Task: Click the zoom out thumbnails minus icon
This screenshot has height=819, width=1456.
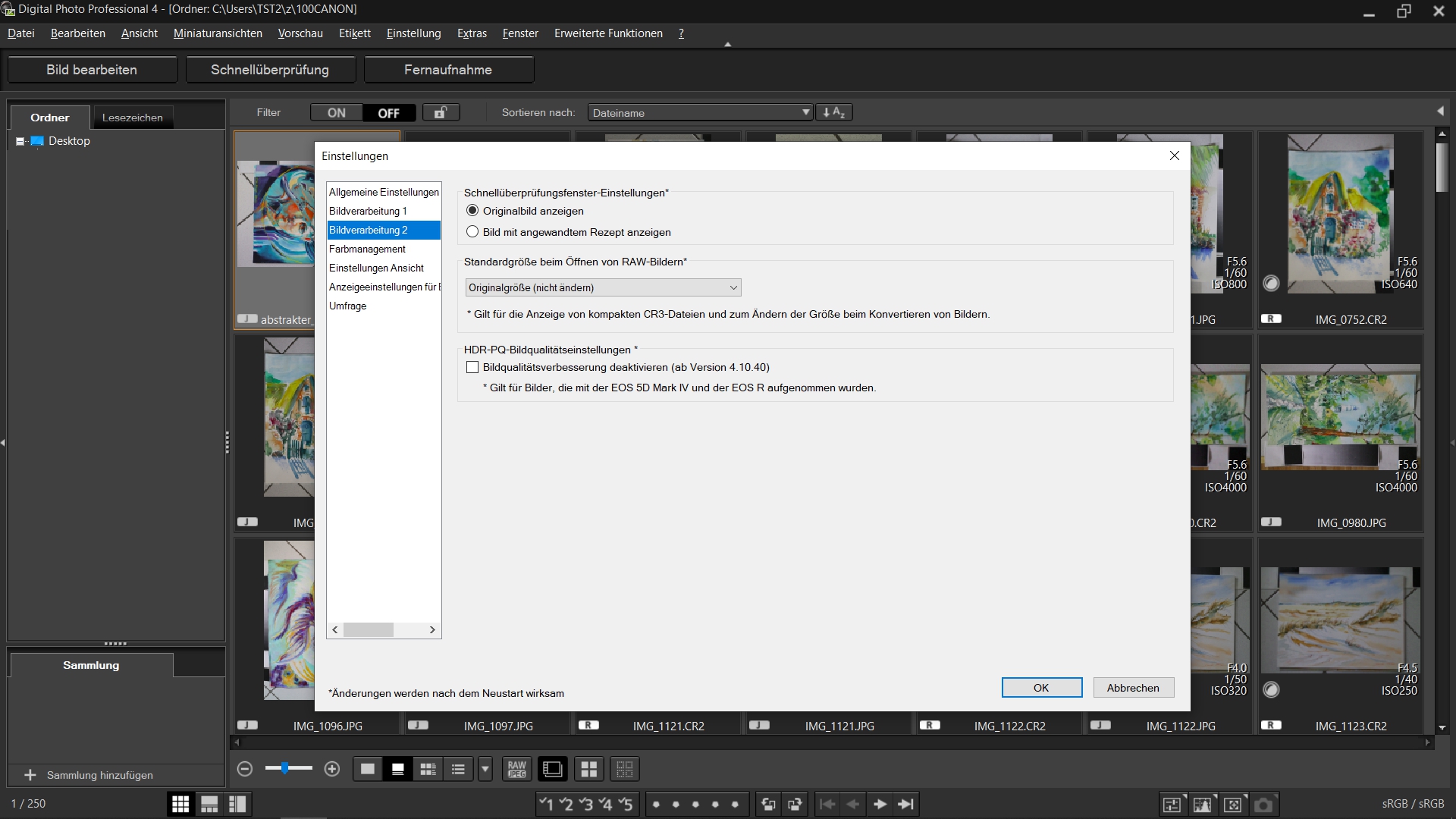Action: pos(244,769)
